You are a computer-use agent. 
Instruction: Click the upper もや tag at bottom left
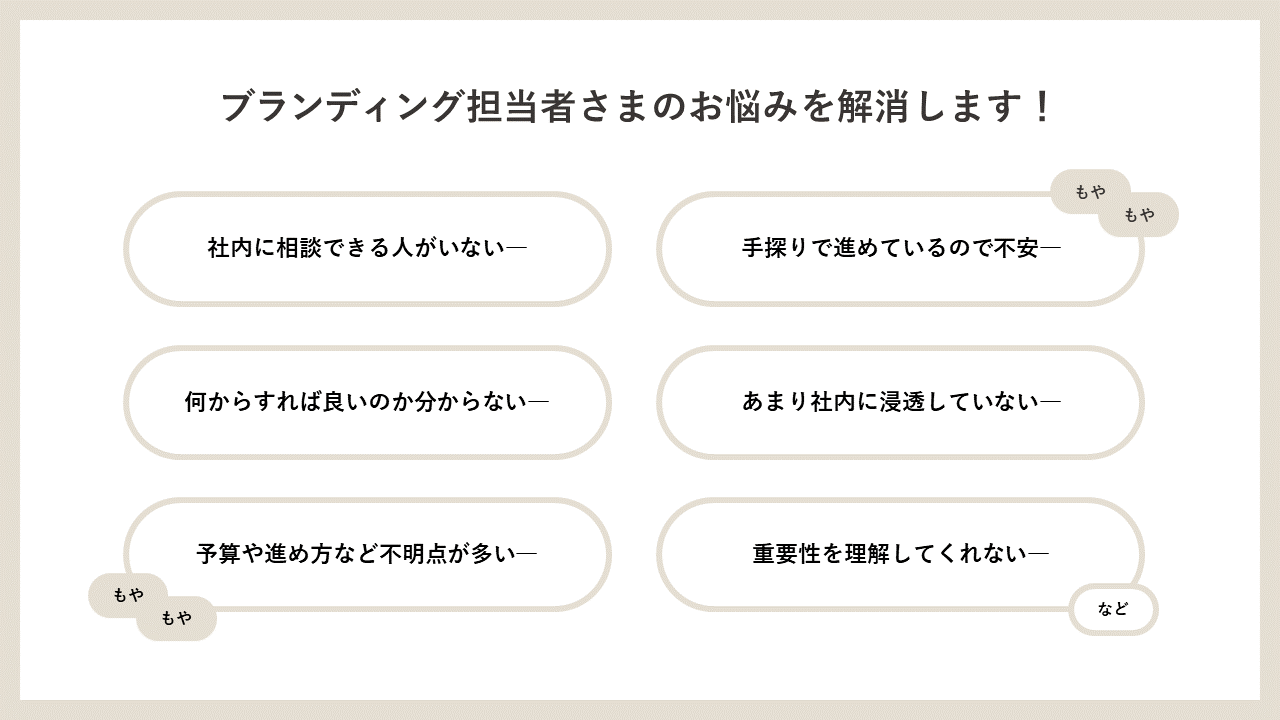click(x=128, y=596)
